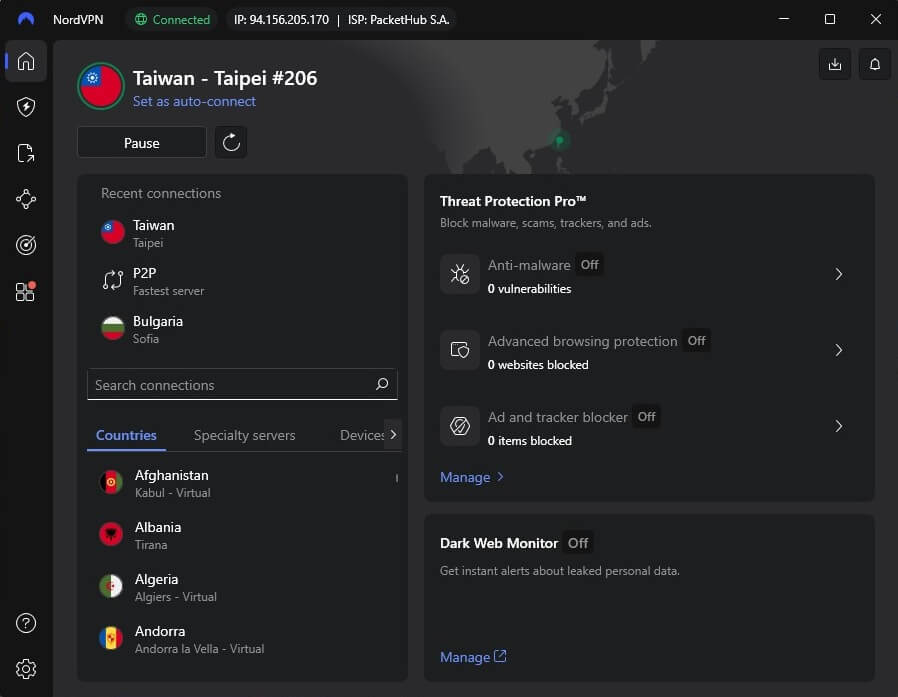
Task: Open the file sharing sidebar icon
Action: click(x=25, y=153)
